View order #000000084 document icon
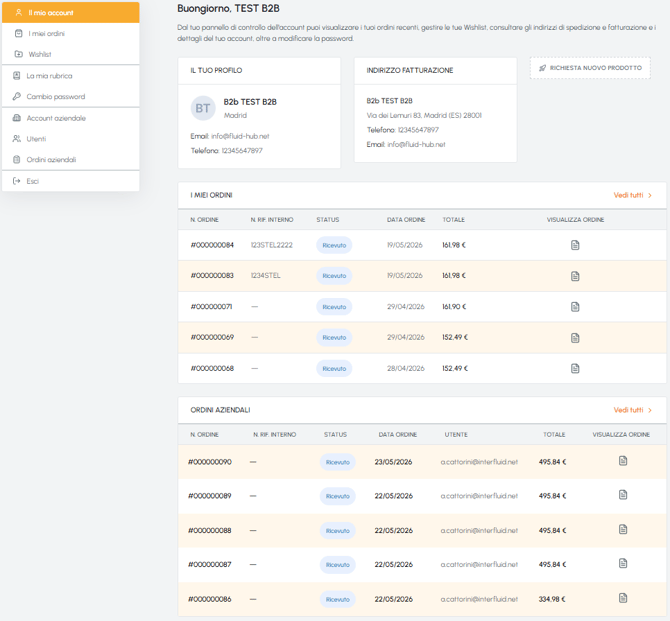Screen dimensions: 670x621 point(575,245)
